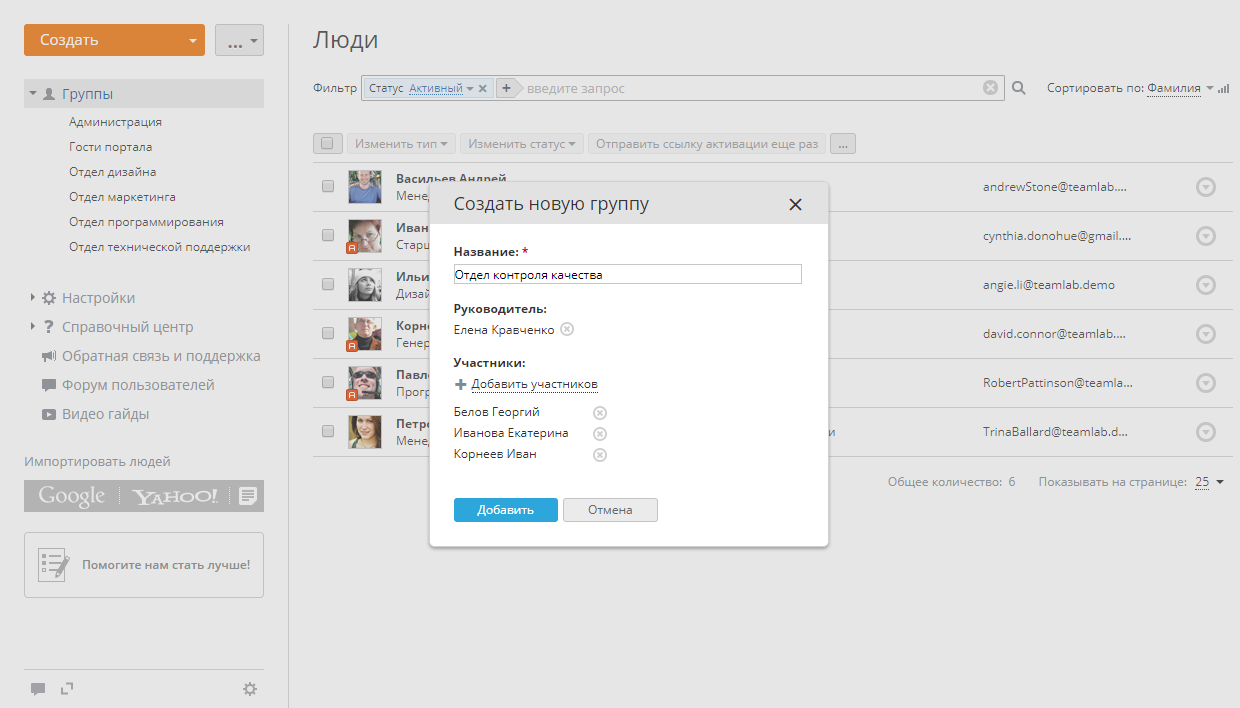Open actions menu for TrinaBallard row
This screenshot has width=1240, height=708.
(1206, 432)
